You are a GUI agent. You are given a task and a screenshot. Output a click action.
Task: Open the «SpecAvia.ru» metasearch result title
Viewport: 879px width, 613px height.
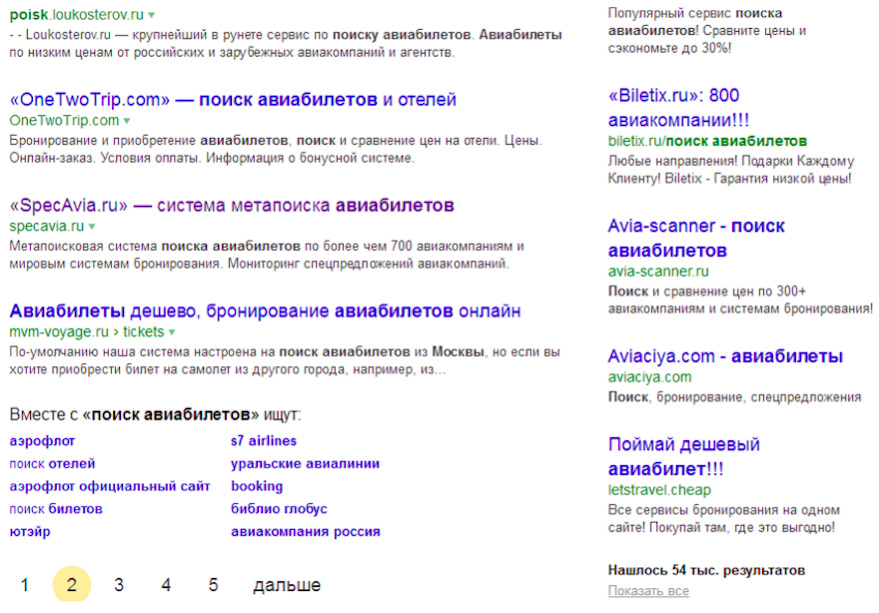pyautogui.click(x=232, y=206)
